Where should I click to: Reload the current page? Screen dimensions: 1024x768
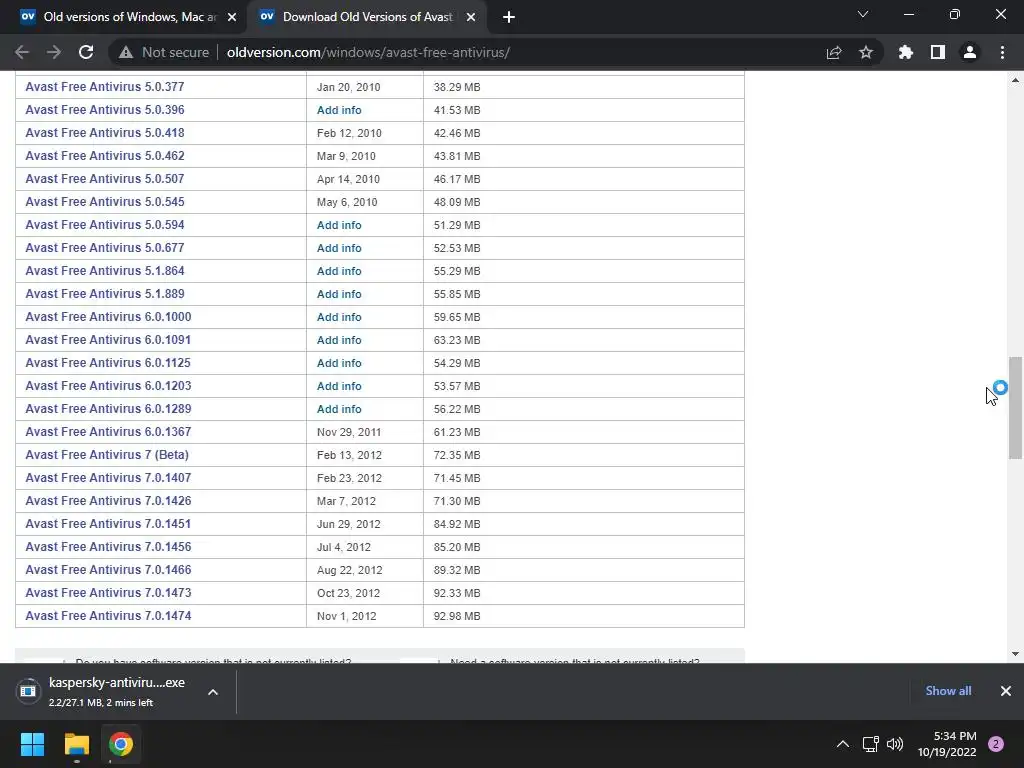86,52
